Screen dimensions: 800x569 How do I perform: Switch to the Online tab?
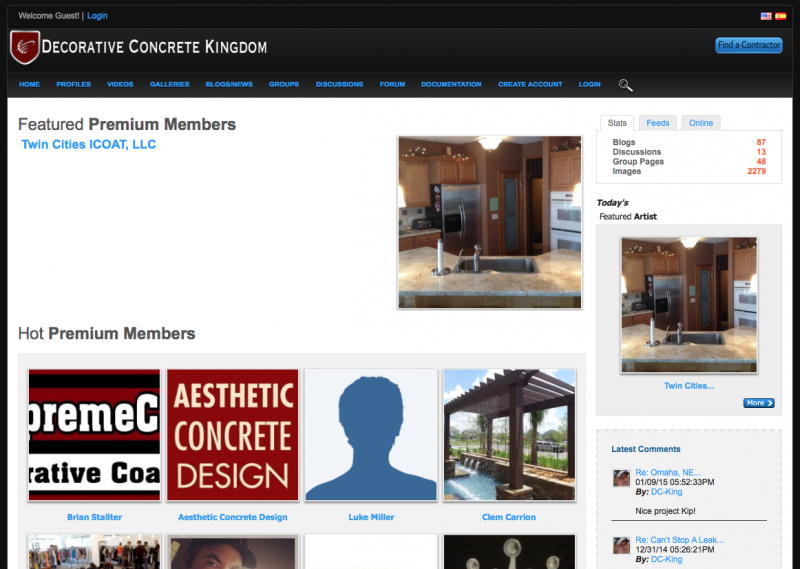click(701, 123)
